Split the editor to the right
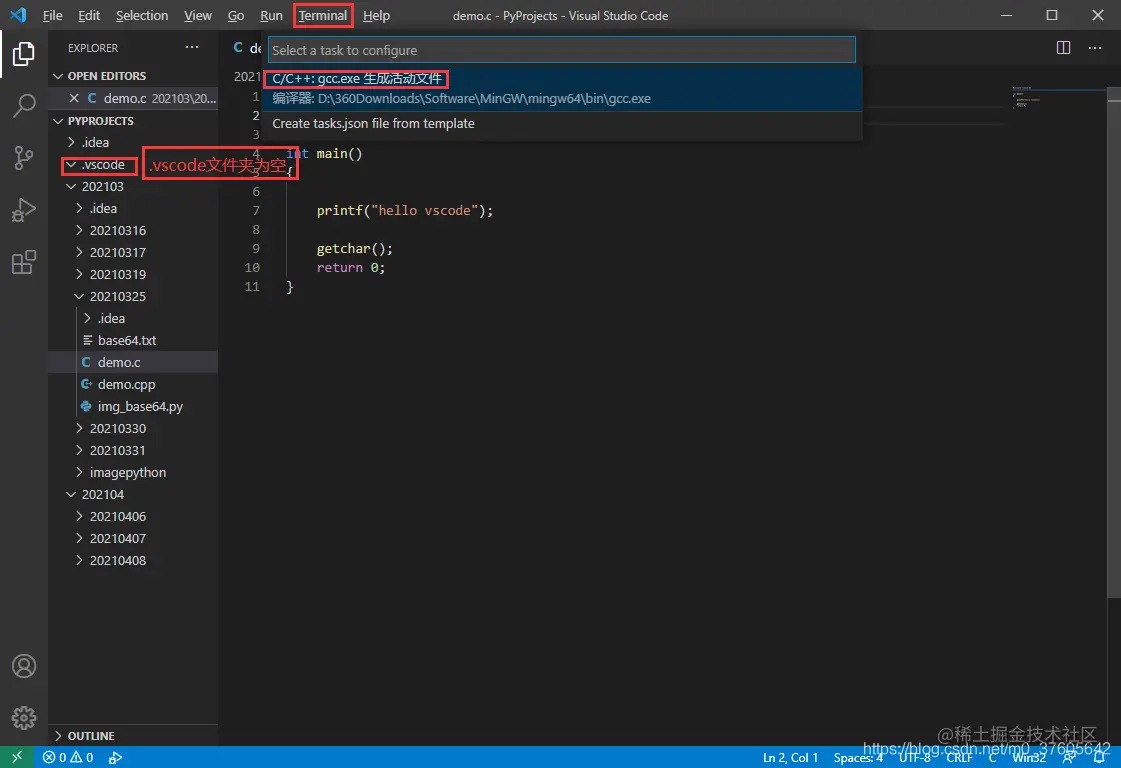Screen dimensions: 1121x768 [1063, 47]
